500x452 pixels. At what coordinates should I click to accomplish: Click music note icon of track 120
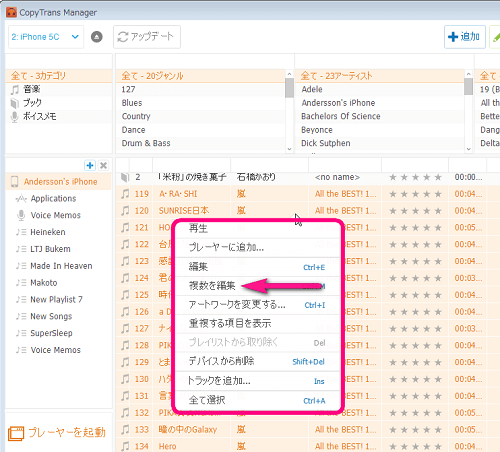(x=125, y=211)
